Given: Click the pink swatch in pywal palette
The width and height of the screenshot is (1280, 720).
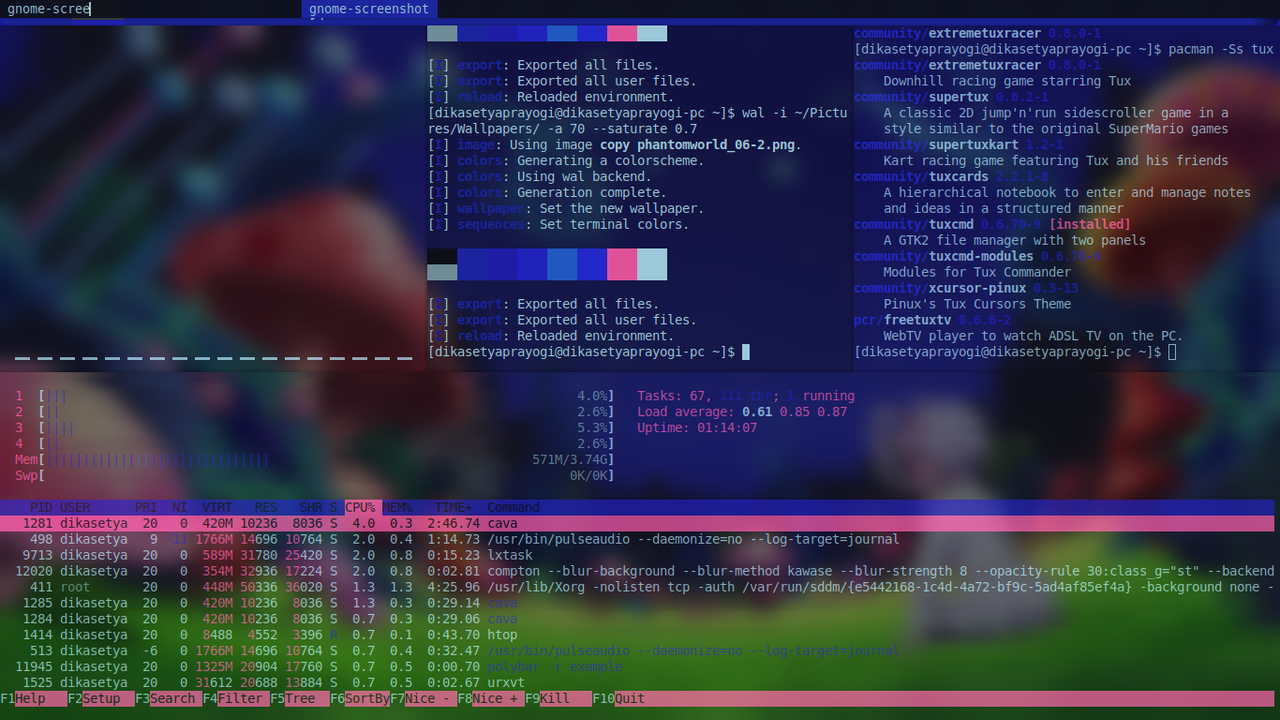Looking at the screenshot, I should (621, 264).
